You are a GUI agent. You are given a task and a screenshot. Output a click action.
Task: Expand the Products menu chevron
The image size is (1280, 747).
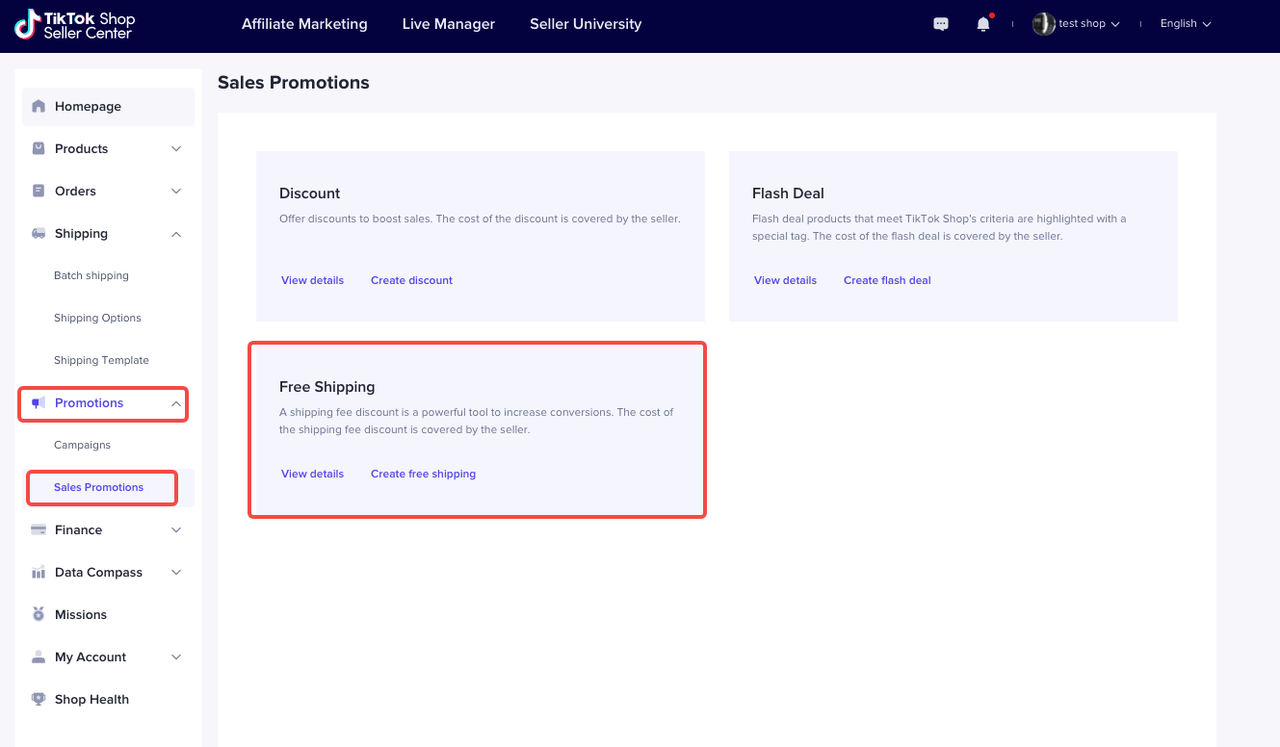click(176, 149)
